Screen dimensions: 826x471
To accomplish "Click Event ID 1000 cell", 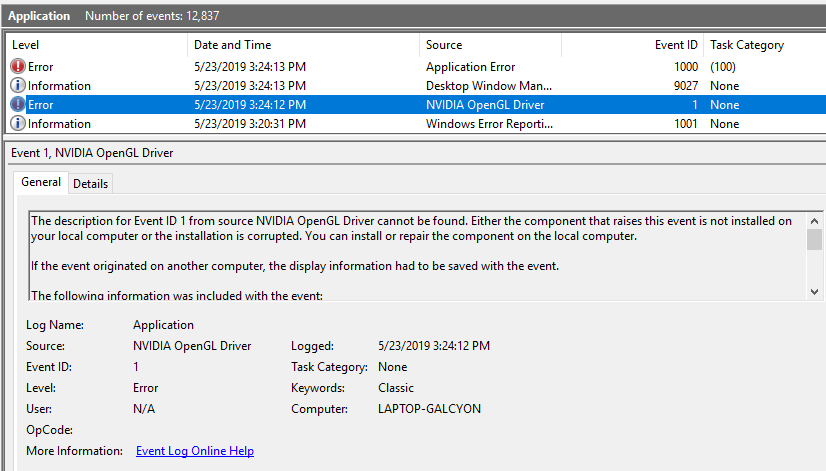I will click(686, 67).
